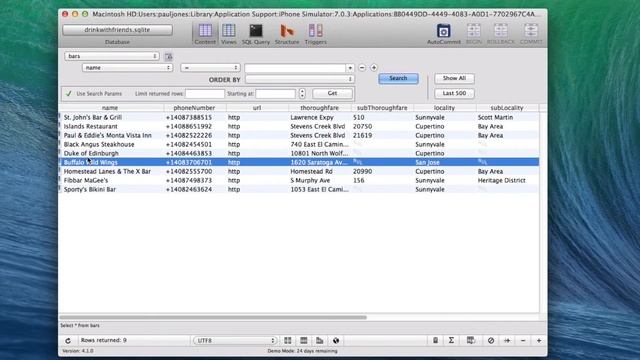Image resolution: width=640 pixels, height=360 pixels.
Task: Add search condition with plus button
Action: pos(374,68)
